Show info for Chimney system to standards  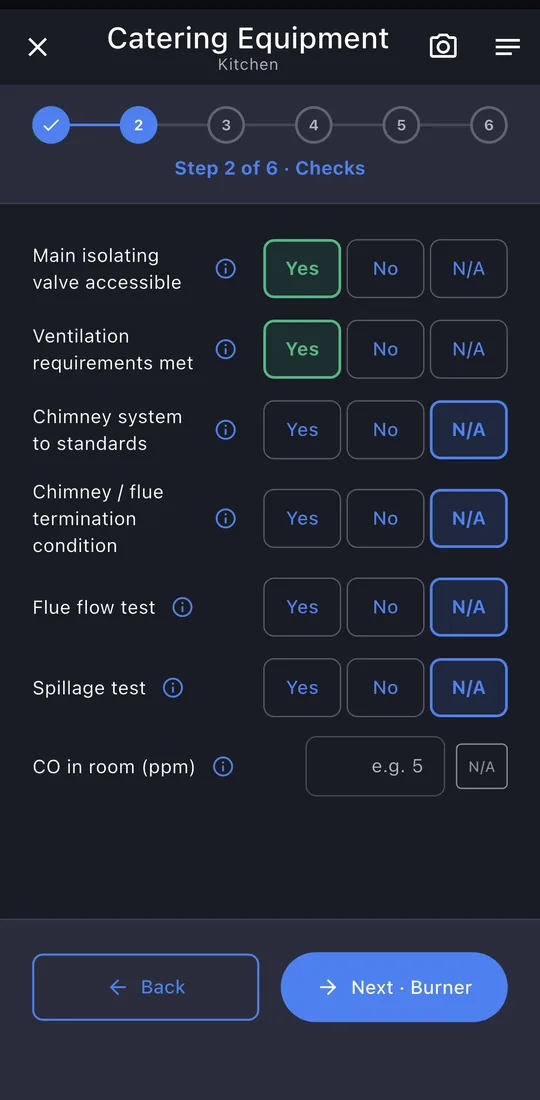pyautogui.click(x=225, y=429)
